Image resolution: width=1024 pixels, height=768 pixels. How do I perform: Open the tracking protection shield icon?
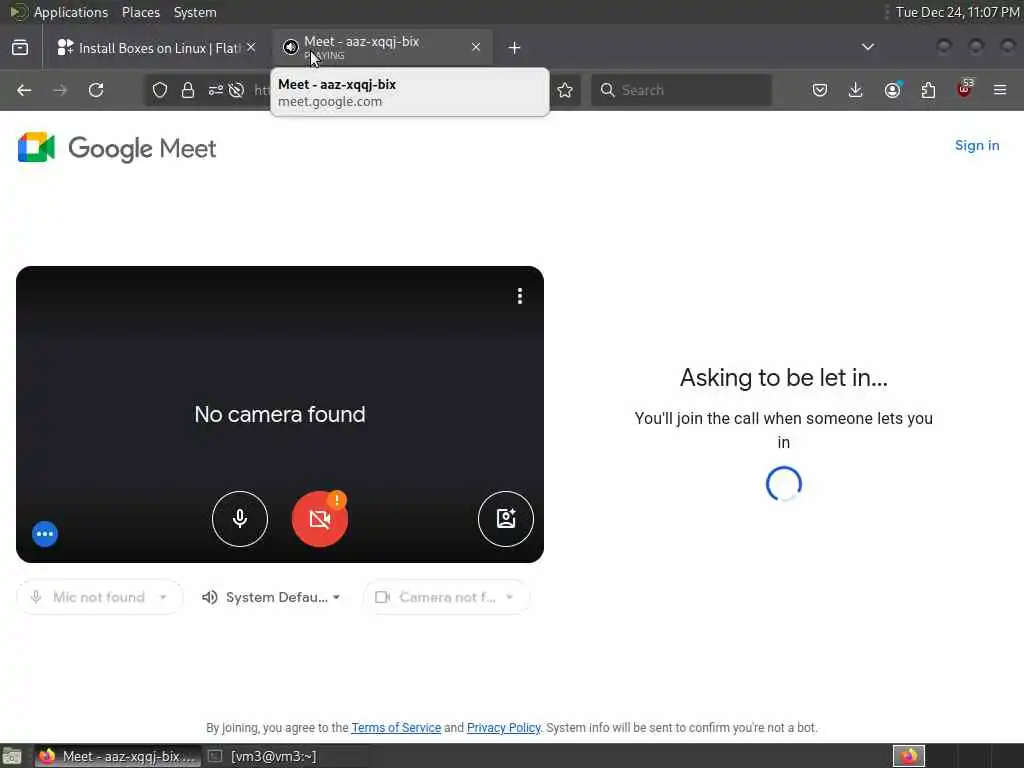click(x=160, y=90)
